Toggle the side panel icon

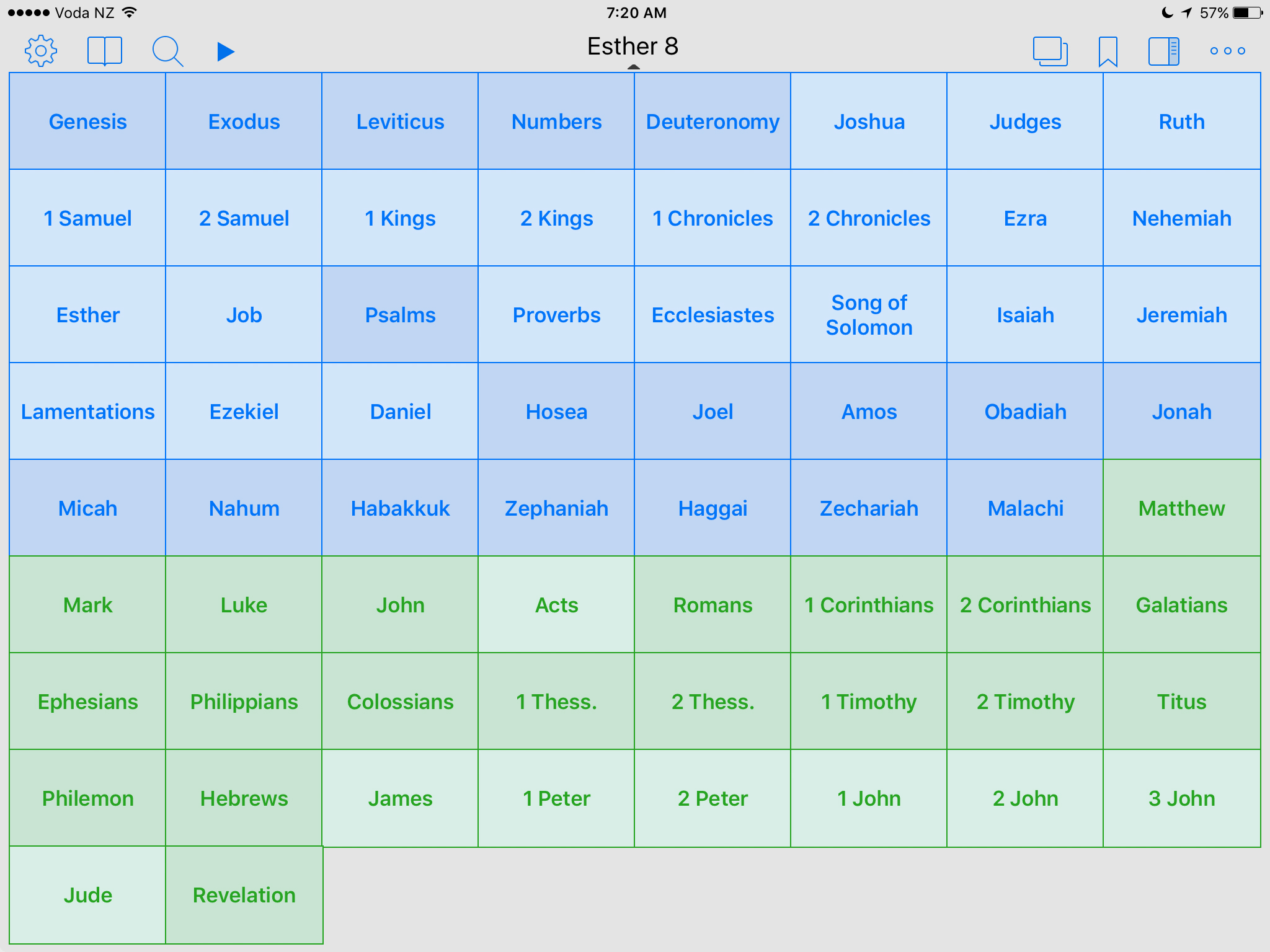pyautogui.click(x=1163, y=51)
